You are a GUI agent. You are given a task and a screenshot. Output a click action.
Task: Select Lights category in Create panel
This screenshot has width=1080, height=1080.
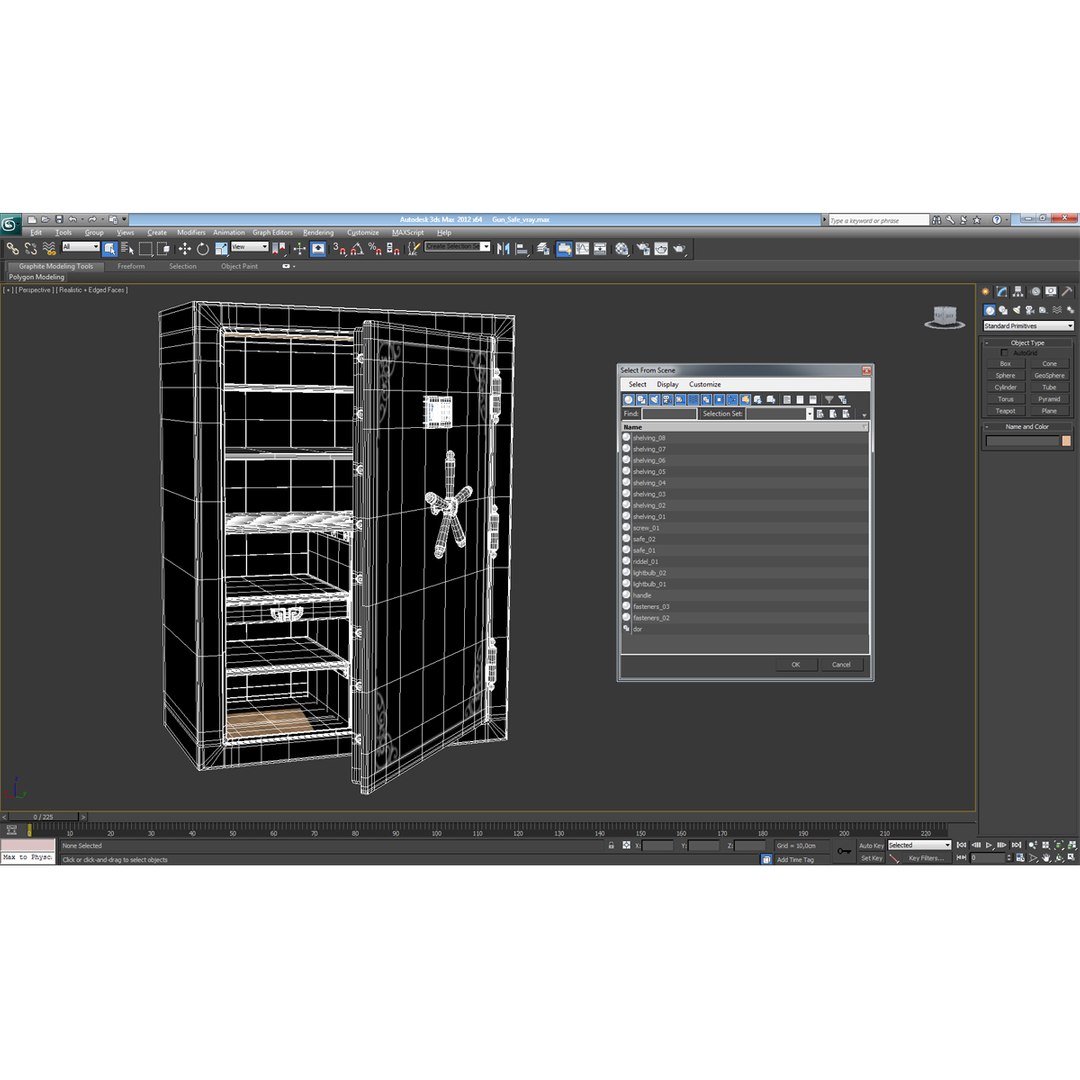1017,311
